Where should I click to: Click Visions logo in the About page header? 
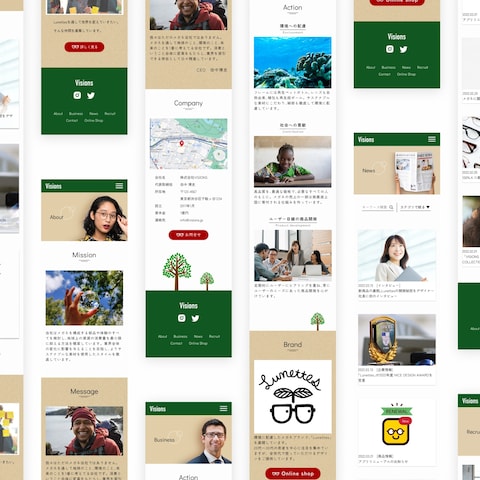53,186
